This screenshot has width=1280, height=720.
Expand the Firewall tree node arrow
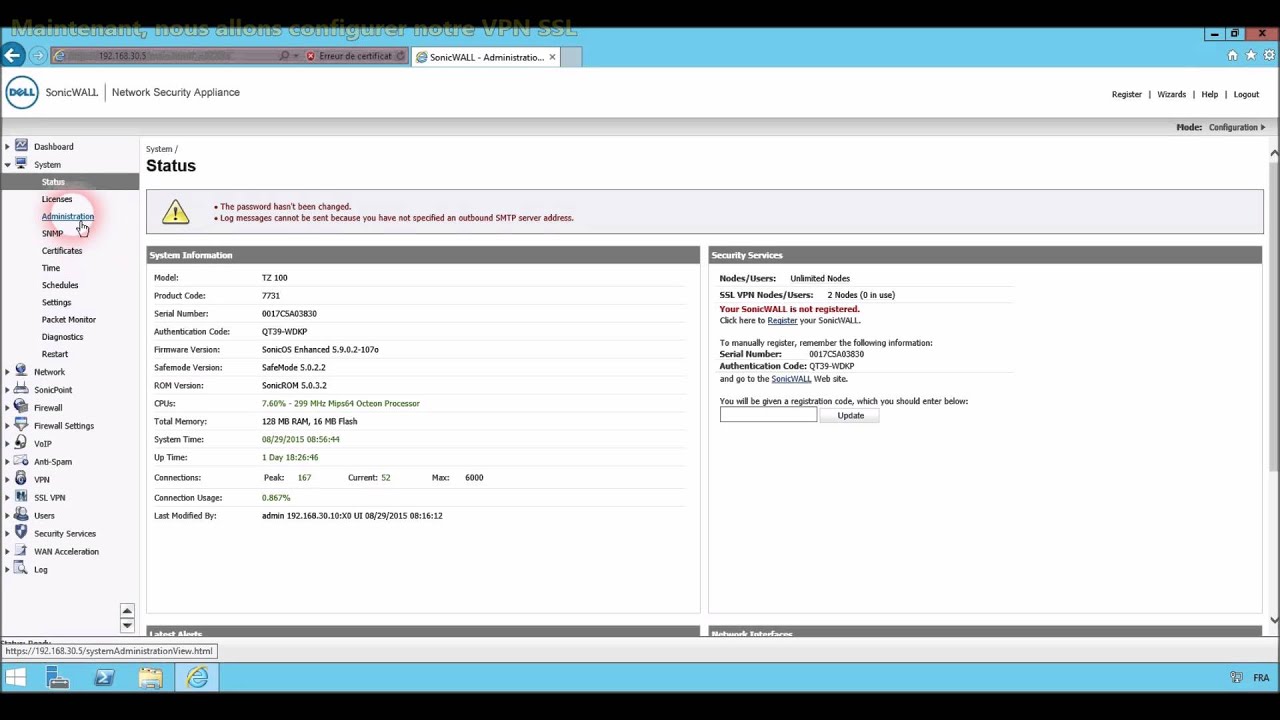point(7,408)
